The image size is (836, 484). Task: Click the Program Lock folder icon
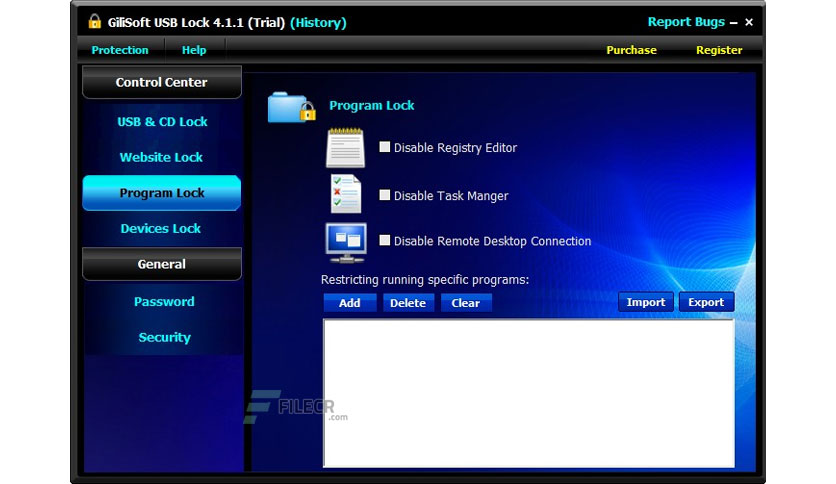click(291, 108)
